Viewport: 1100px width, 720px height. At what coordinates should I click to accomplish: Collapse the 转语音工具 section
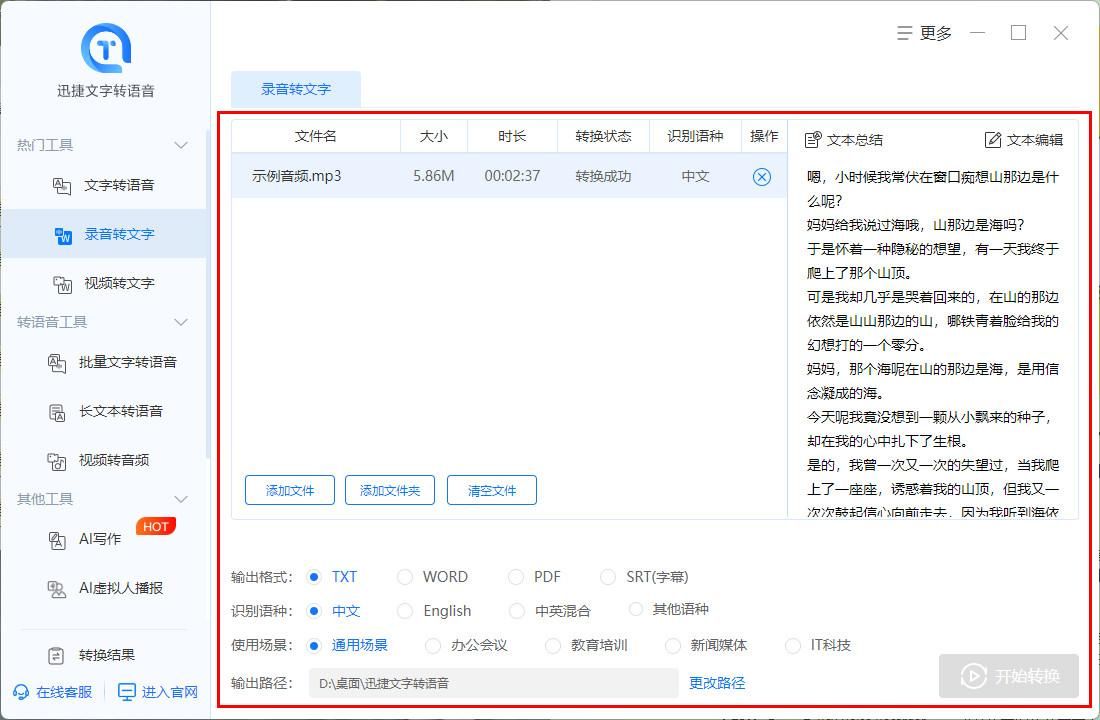tap(181, 322)
